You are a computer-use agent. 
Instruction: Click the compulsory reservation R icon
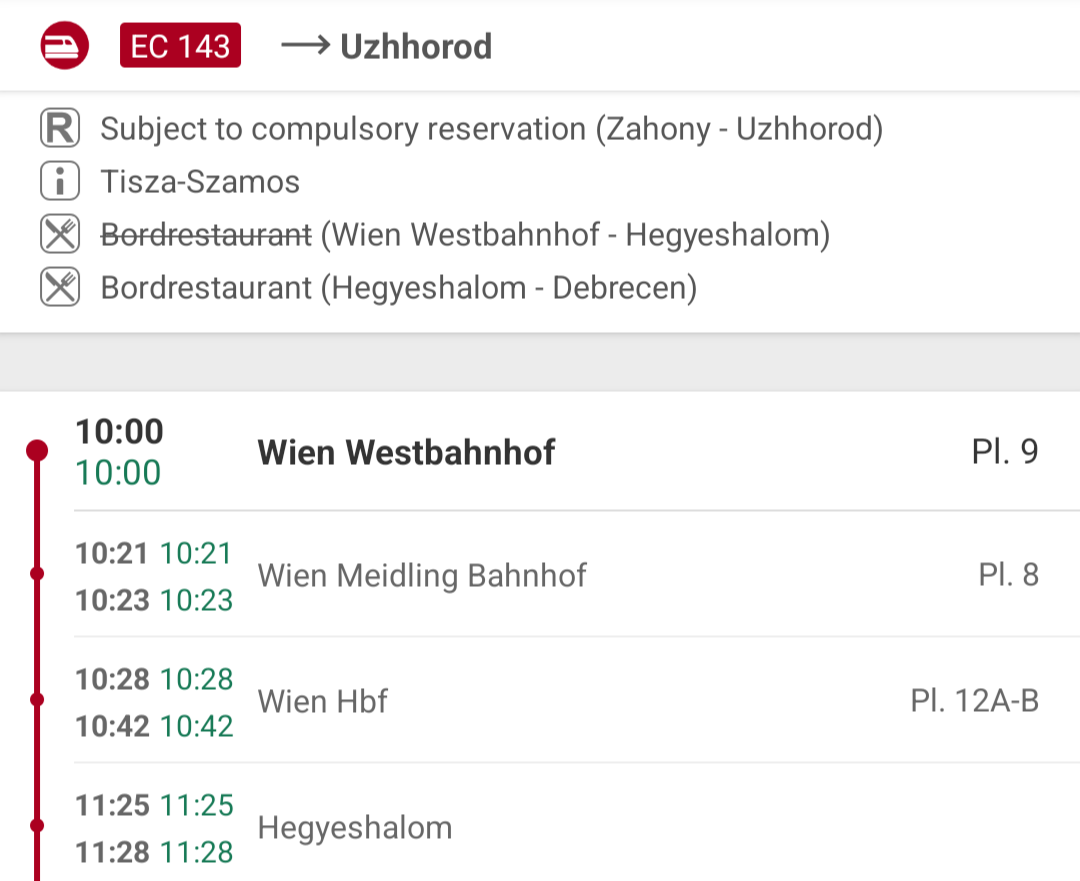pos(60,128)
